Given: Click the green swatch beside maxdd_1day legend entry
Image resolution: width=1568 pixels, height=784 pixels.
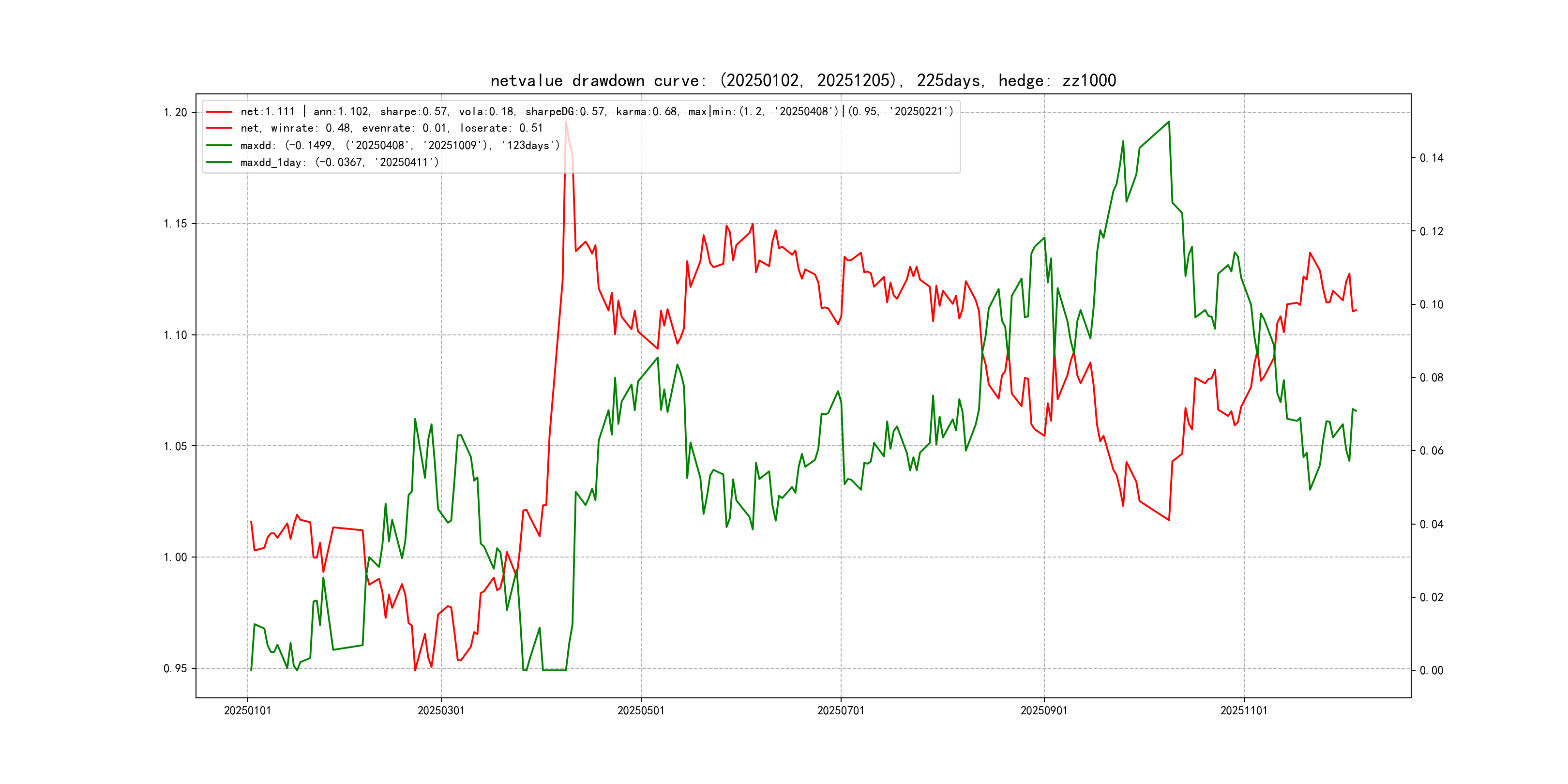Looking at the screenshot, I should (x=219, y=163).
